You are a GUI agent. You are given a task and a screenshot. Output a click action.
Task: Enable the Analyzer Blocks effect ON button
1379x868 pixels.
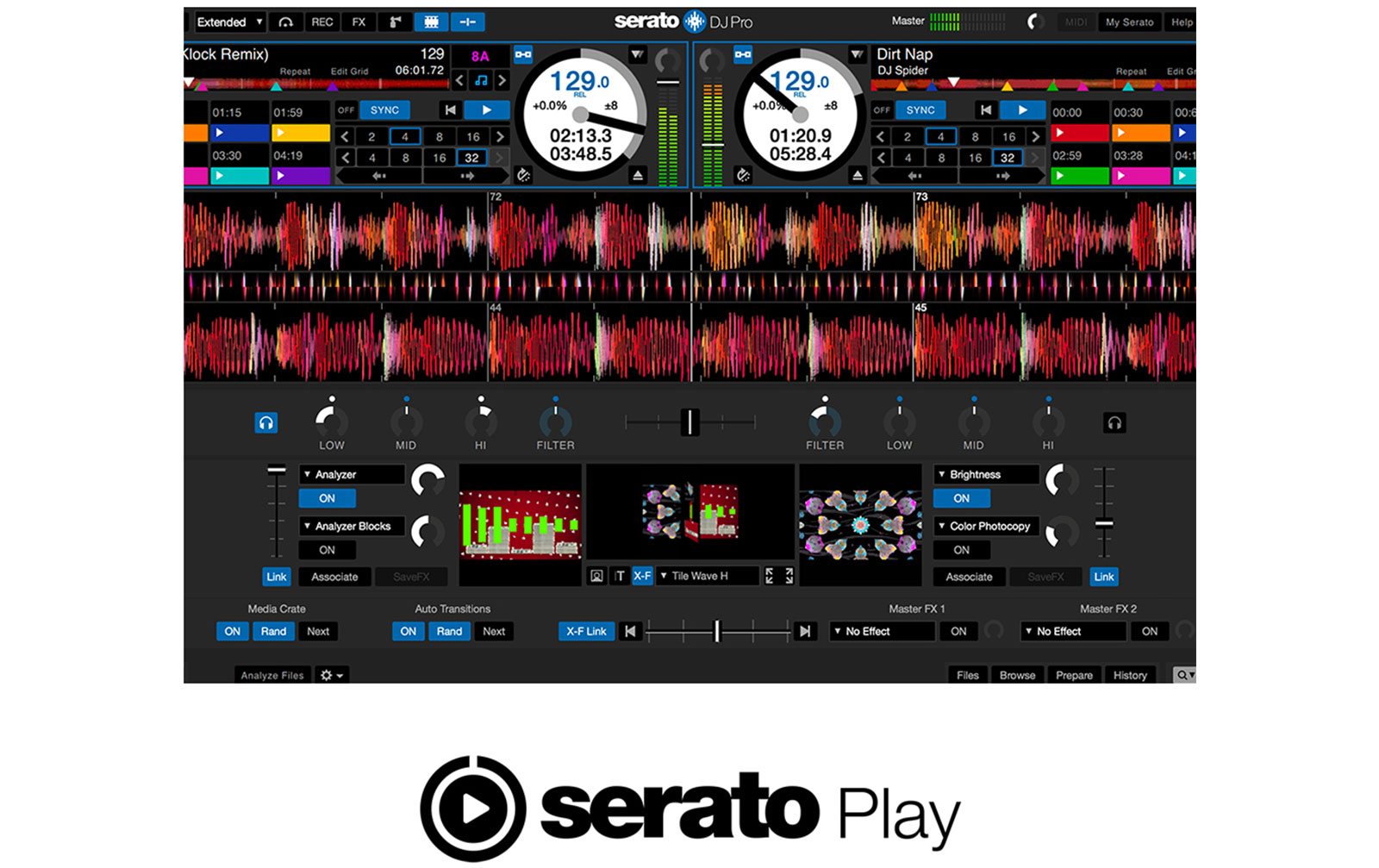click(327, 550)
